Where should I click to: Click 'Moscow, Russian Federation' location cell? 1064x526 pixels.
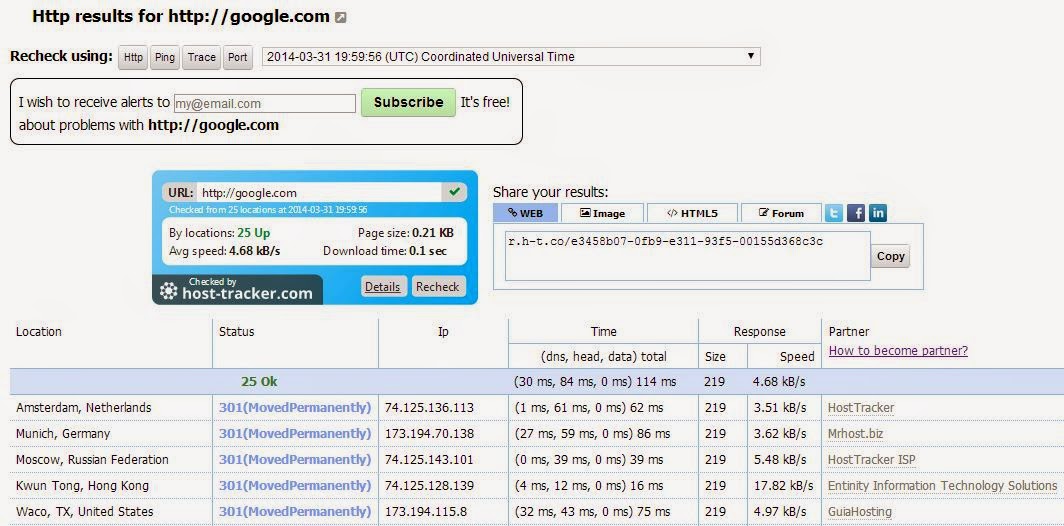(x=92, y=459)
